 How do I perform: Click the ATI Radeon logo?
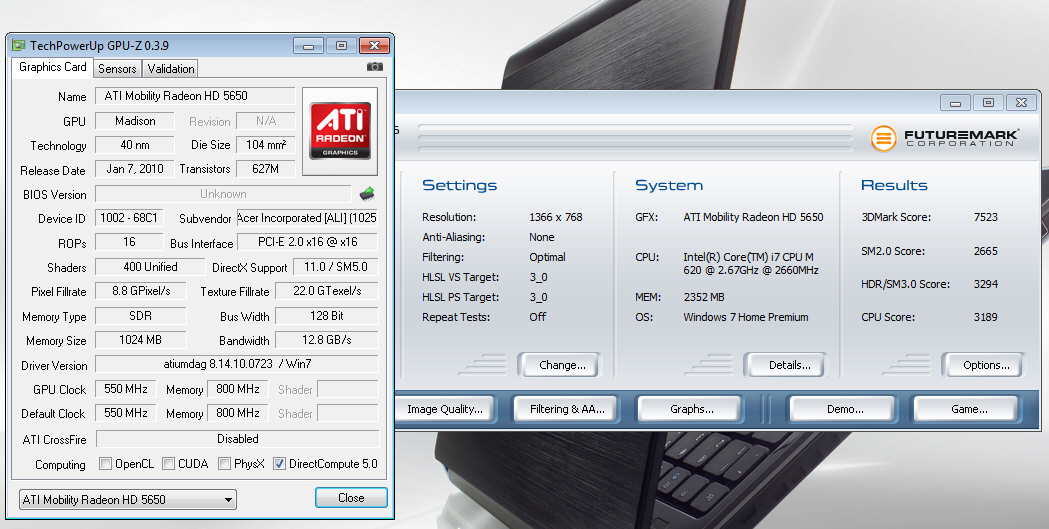point(340,131)
